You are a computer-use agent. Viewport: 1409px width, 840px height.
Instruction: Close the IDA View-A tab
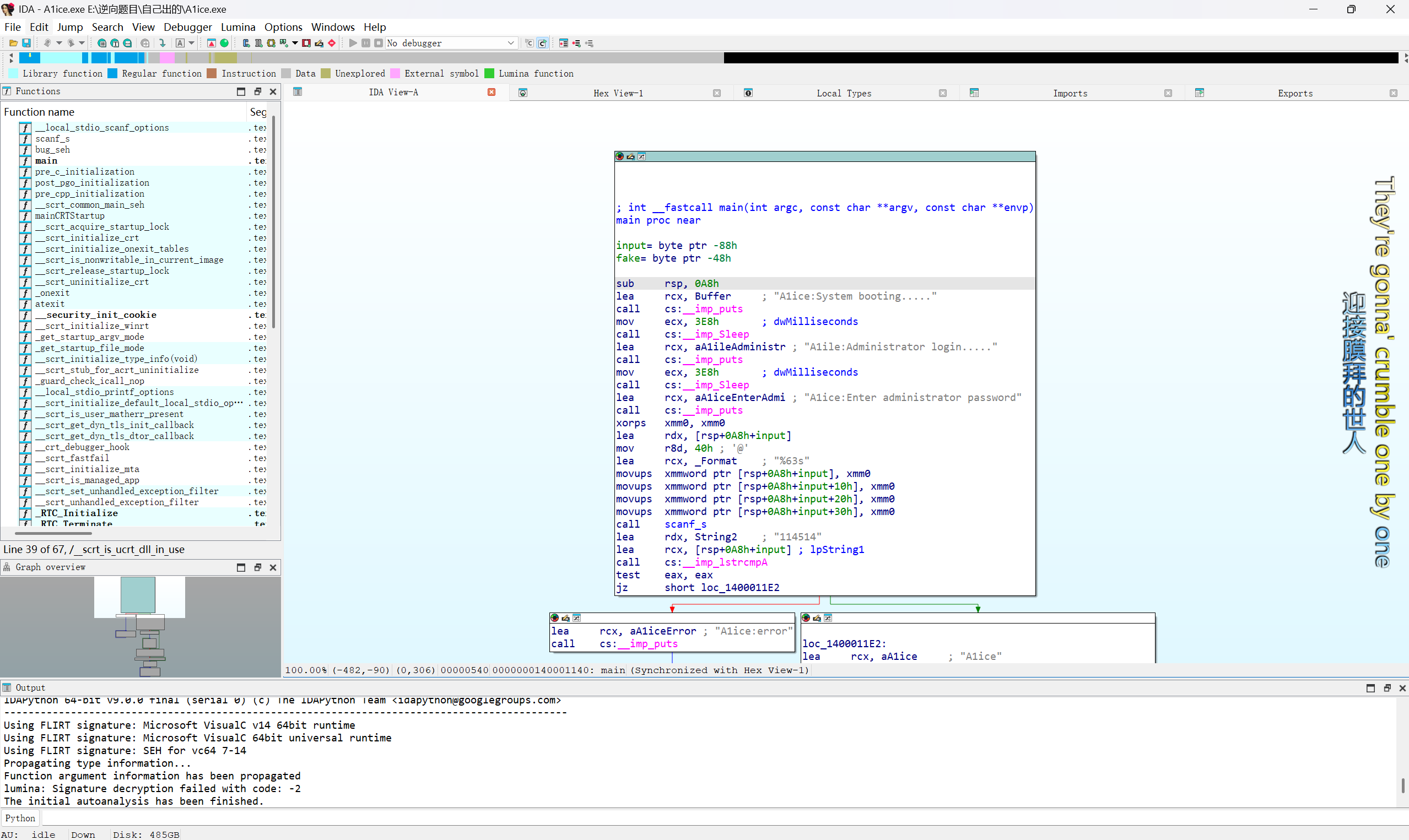tap(492, 93)
